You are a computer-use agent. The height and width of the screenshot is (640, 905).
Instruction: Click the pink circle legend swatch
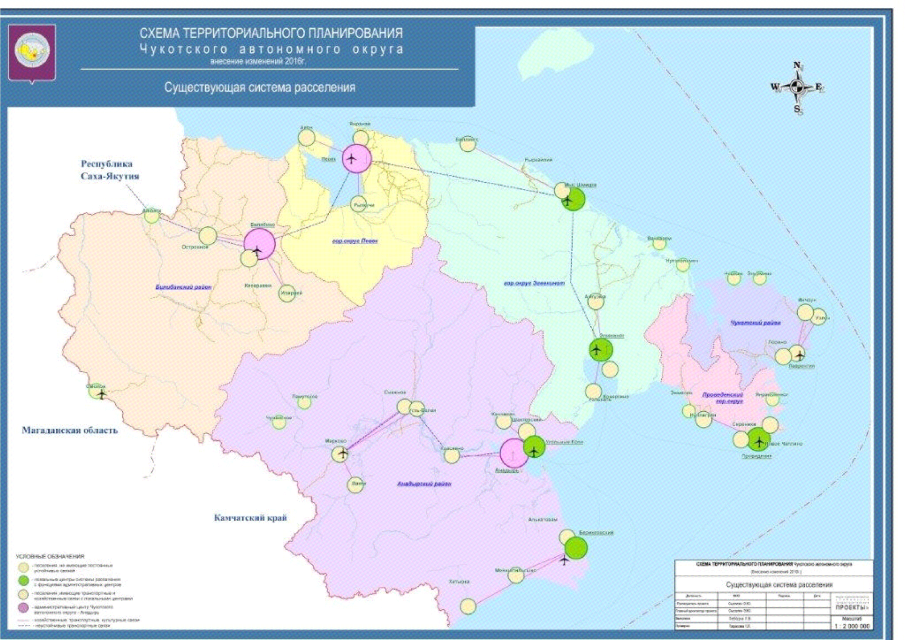25,607
